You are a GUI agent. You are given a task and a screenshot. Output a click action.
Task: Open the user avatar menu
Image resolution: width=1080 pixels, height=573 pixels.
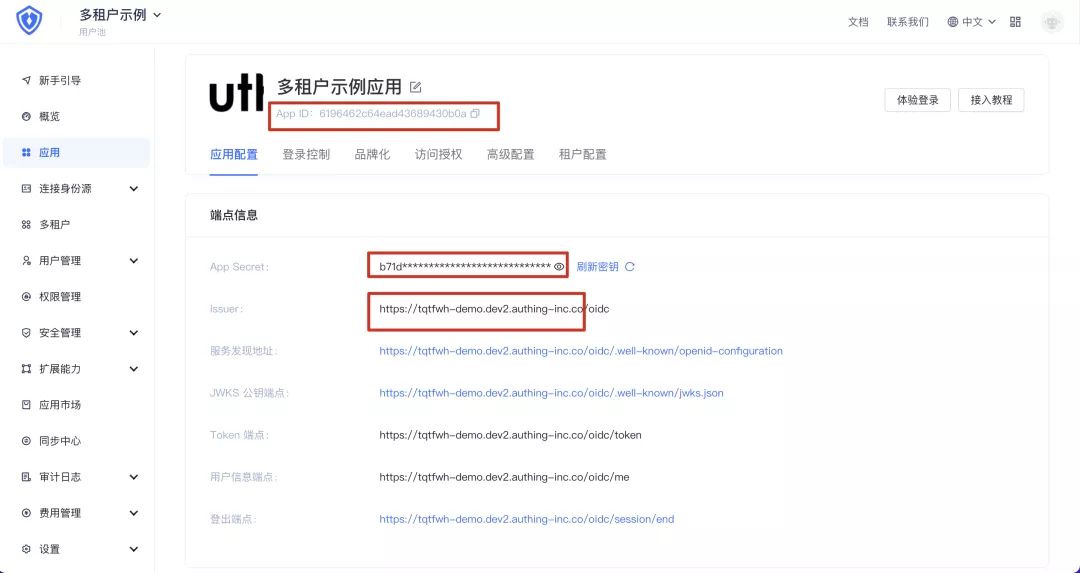[x=1052, y=22]
